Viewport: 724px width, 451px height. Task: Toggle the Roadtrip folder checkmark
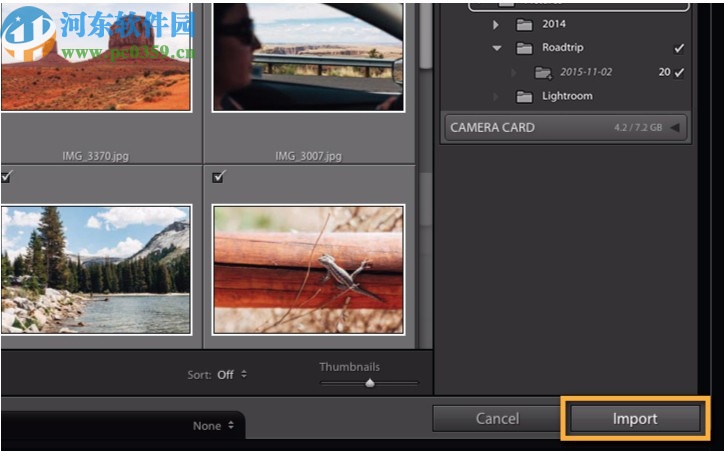pyautogui.click(x=679, y=48)
